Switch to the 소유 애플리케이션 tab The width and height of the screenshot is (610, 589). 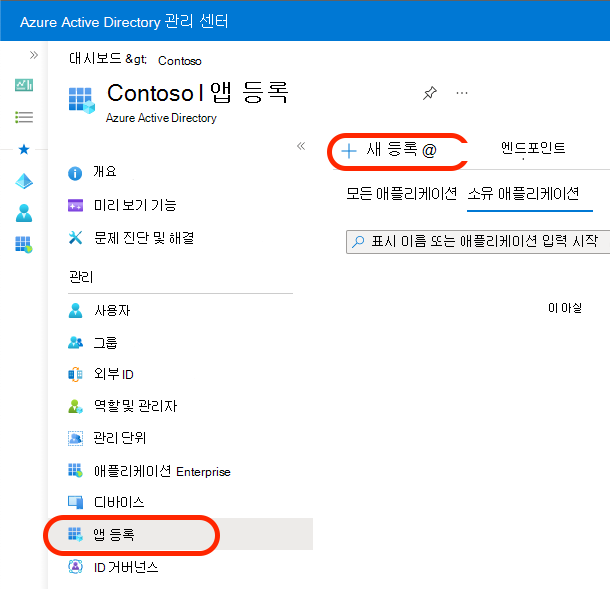coord(523,193)
